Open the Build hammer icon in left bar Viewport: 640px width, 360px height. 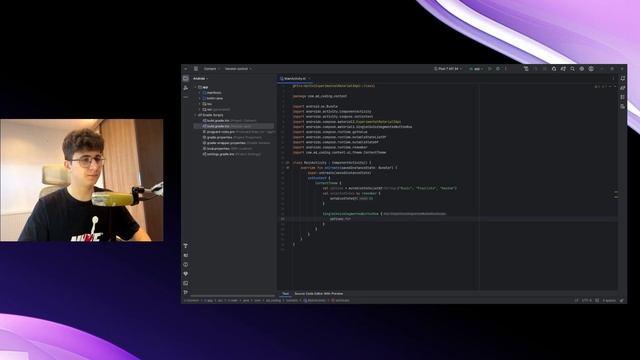(x=186, y=246)
